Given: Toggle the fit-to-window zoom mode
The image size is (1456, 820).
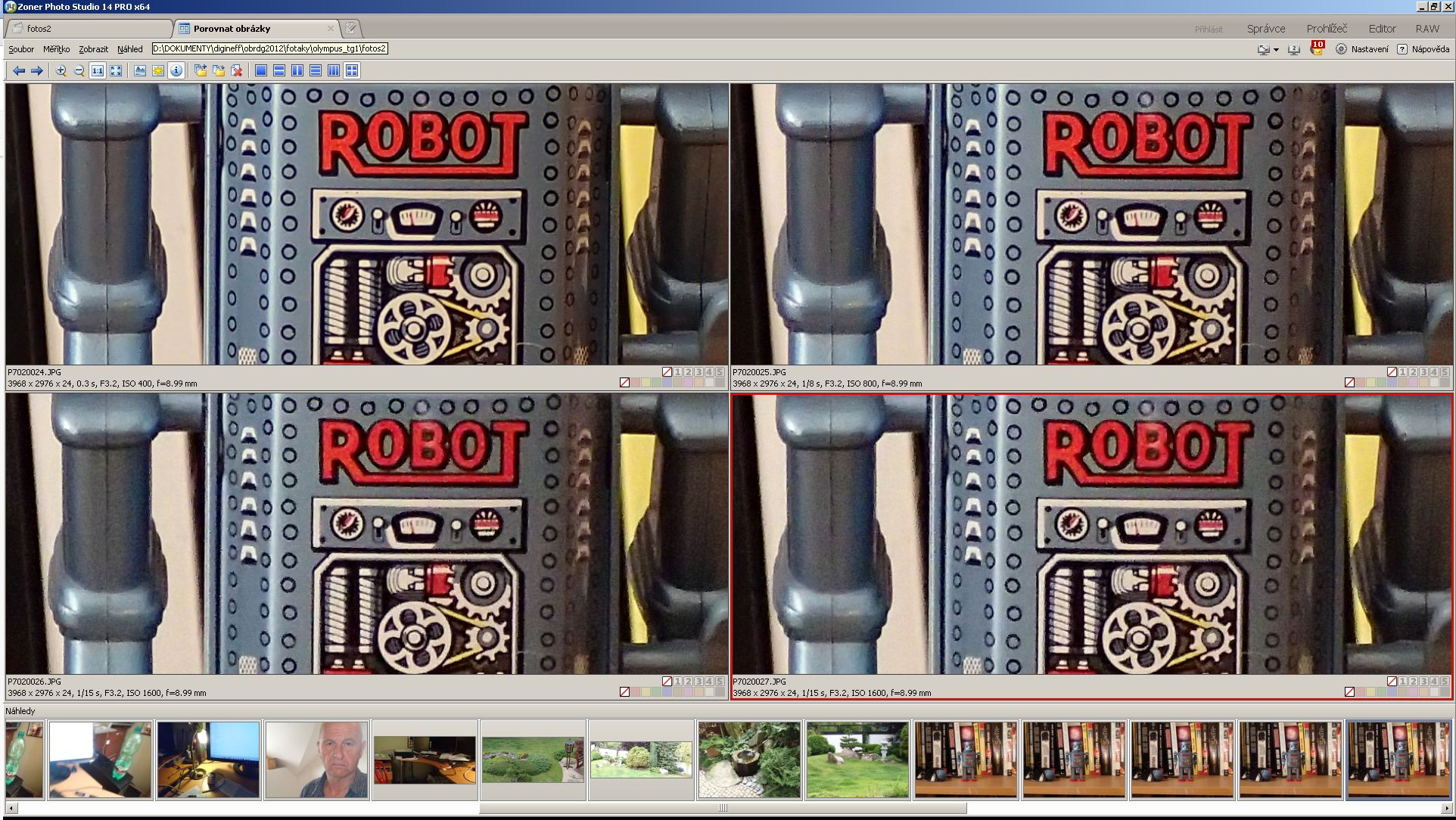Looking at the screenshot, I should pyautogui.click(x=116, y=70).
